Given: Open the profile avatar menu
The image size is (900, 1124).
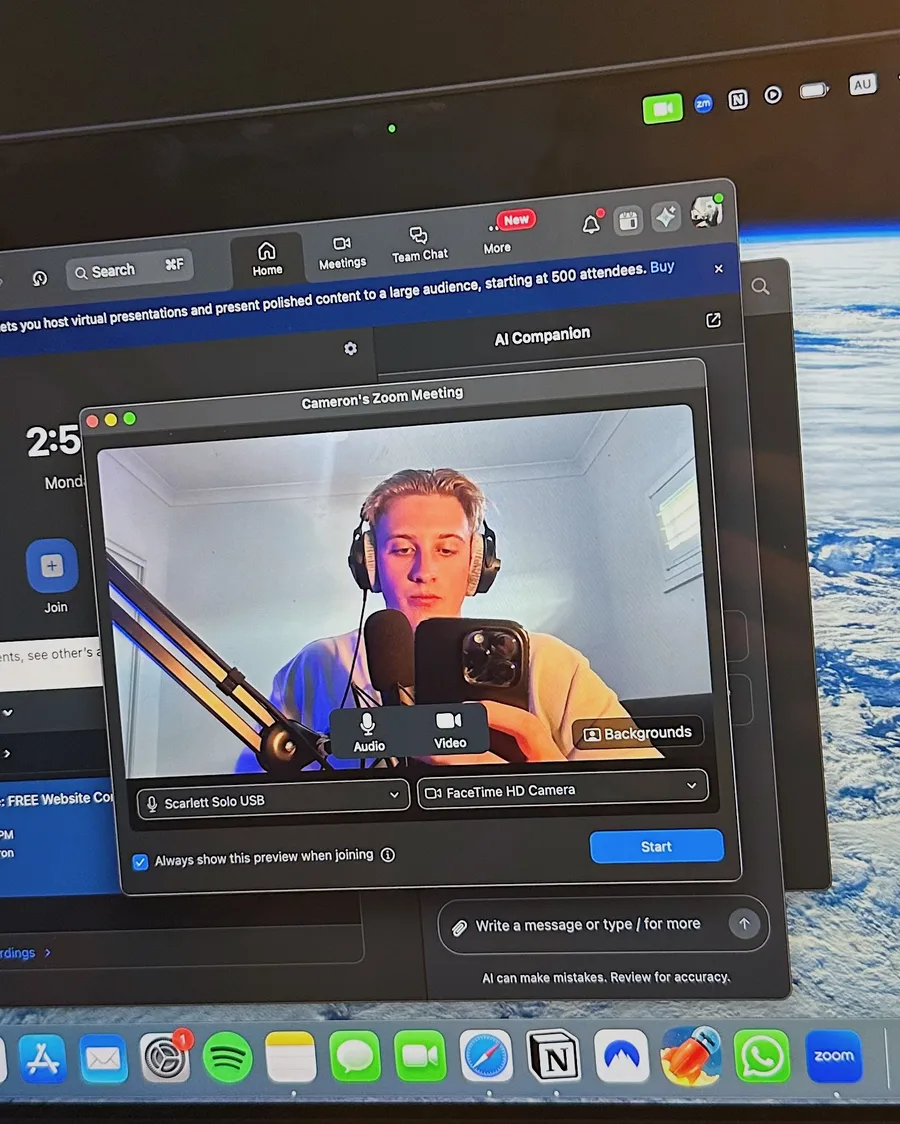Looking at the screenshot, I should 707,211.
